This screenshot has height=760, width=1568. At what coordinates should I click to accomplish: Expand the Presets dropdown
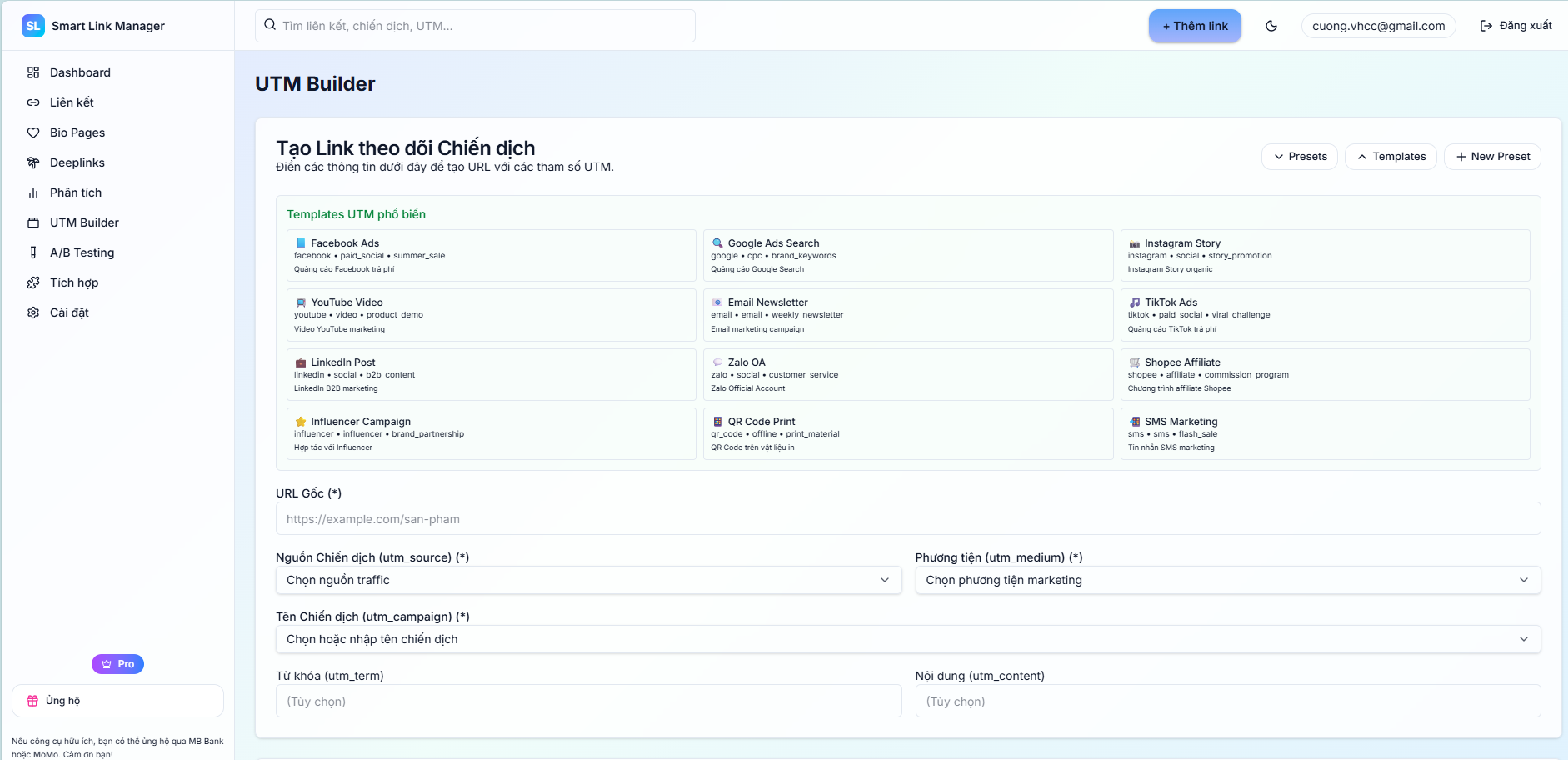coord(1300,157)
